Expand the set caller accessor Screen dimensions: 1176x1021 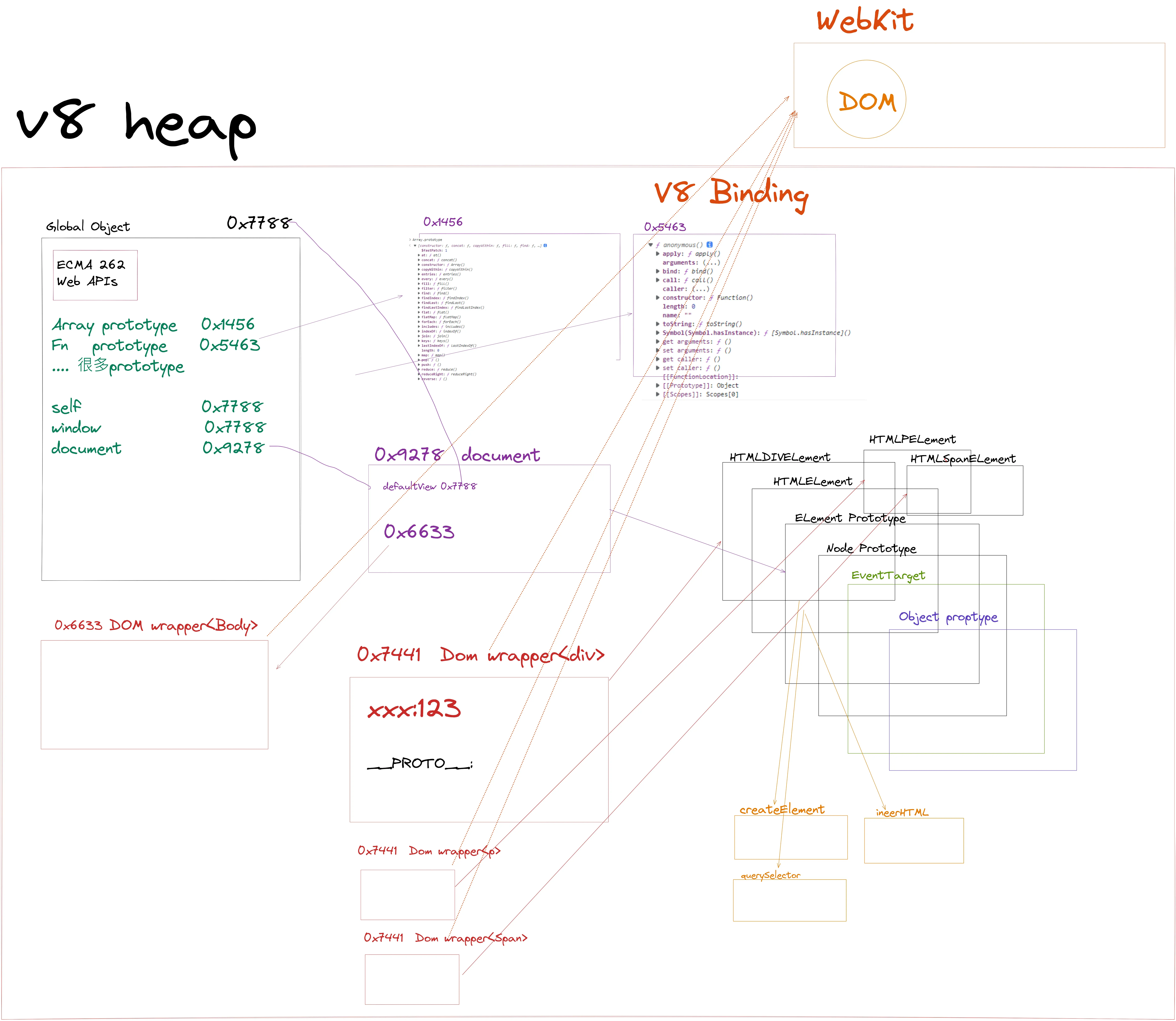[657, 368]
